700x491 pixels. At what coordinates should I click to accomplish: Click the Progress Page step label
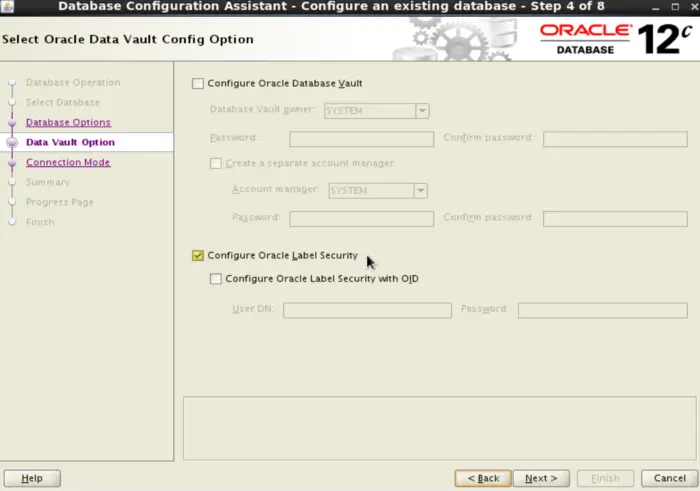(60, 202)
